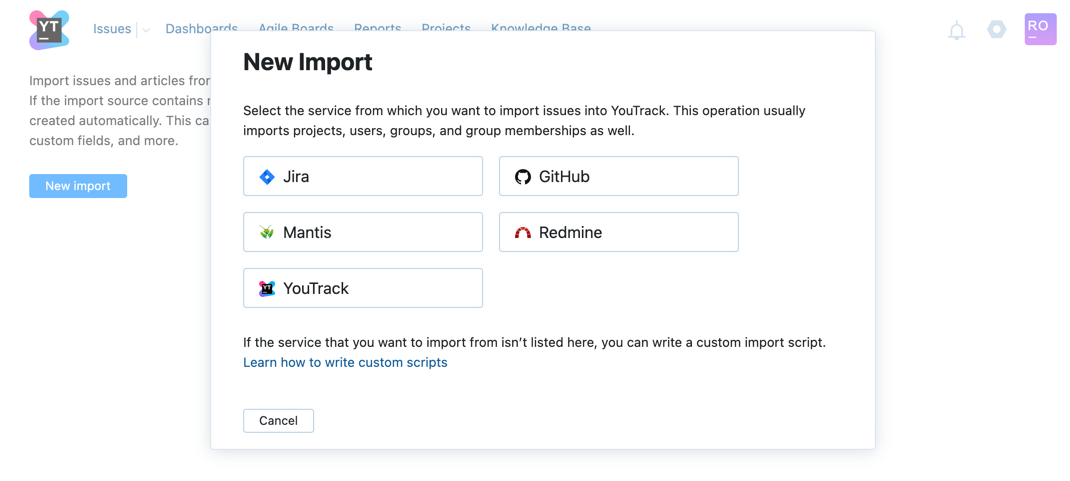Screen dimensions: 1070x481
Task: Open the Issues menu item
Action: click(x=112, y=29)
